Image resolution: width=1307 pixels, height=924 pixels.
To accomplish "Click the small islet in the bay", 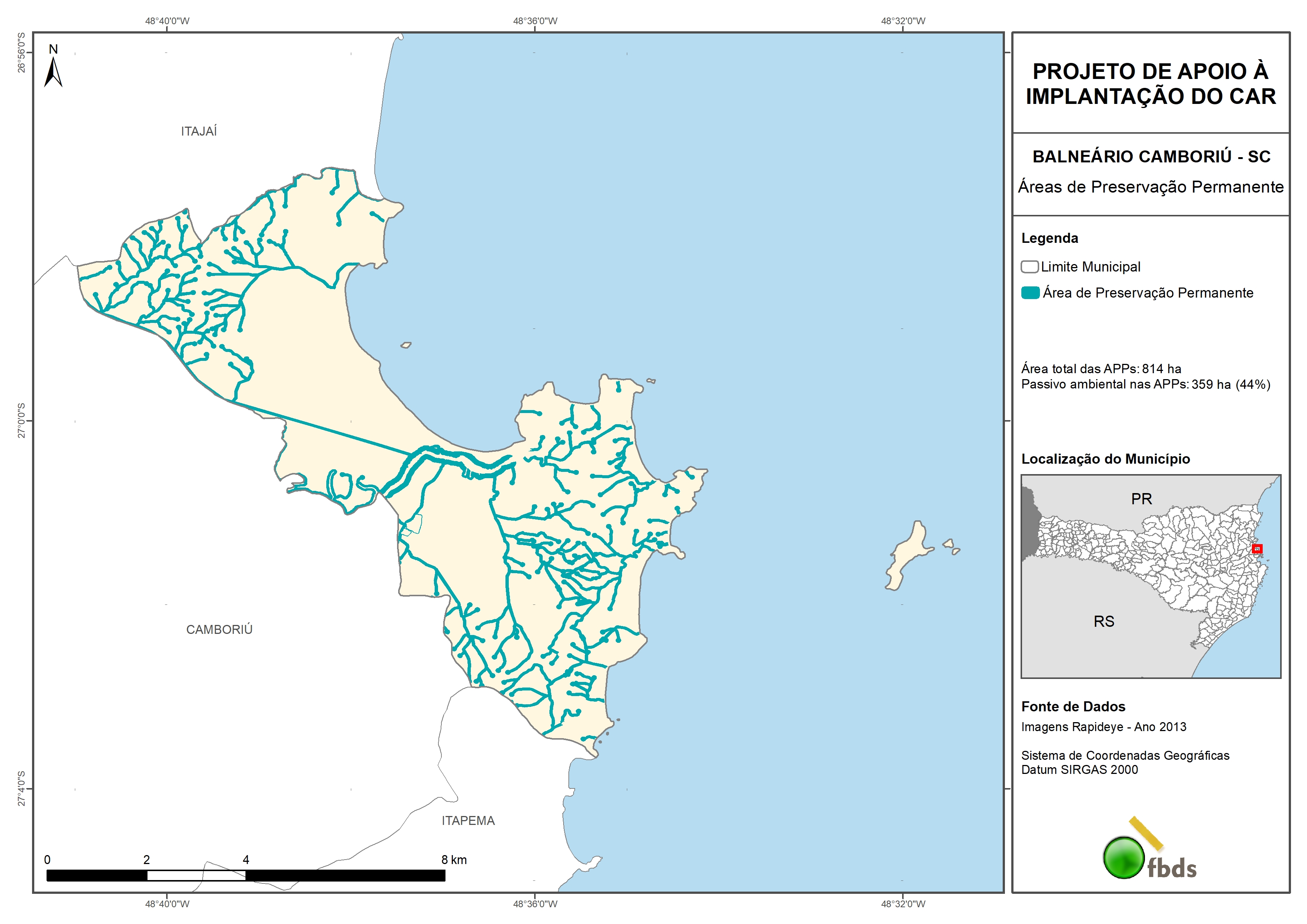I will pos(406,345).
